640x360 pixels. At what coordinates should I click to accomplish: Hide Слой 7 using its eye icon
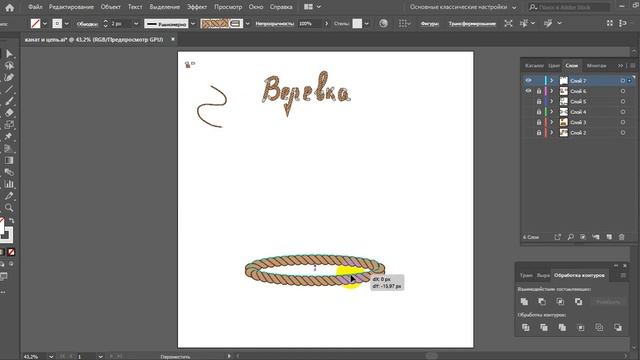click(x=528, y=80)
